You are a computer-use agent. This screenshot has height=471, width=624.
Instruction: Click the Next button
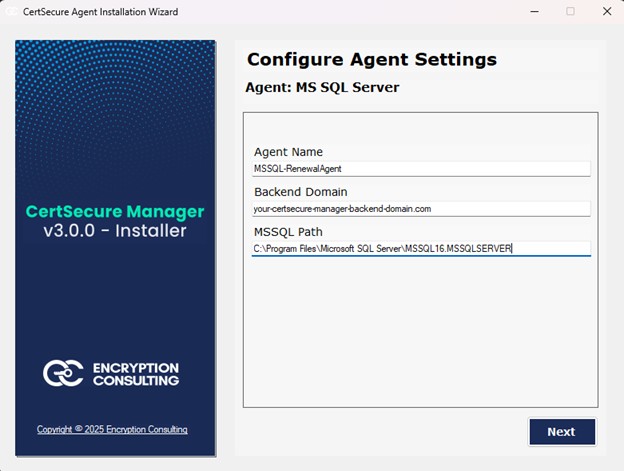click(x=562, y=432)
